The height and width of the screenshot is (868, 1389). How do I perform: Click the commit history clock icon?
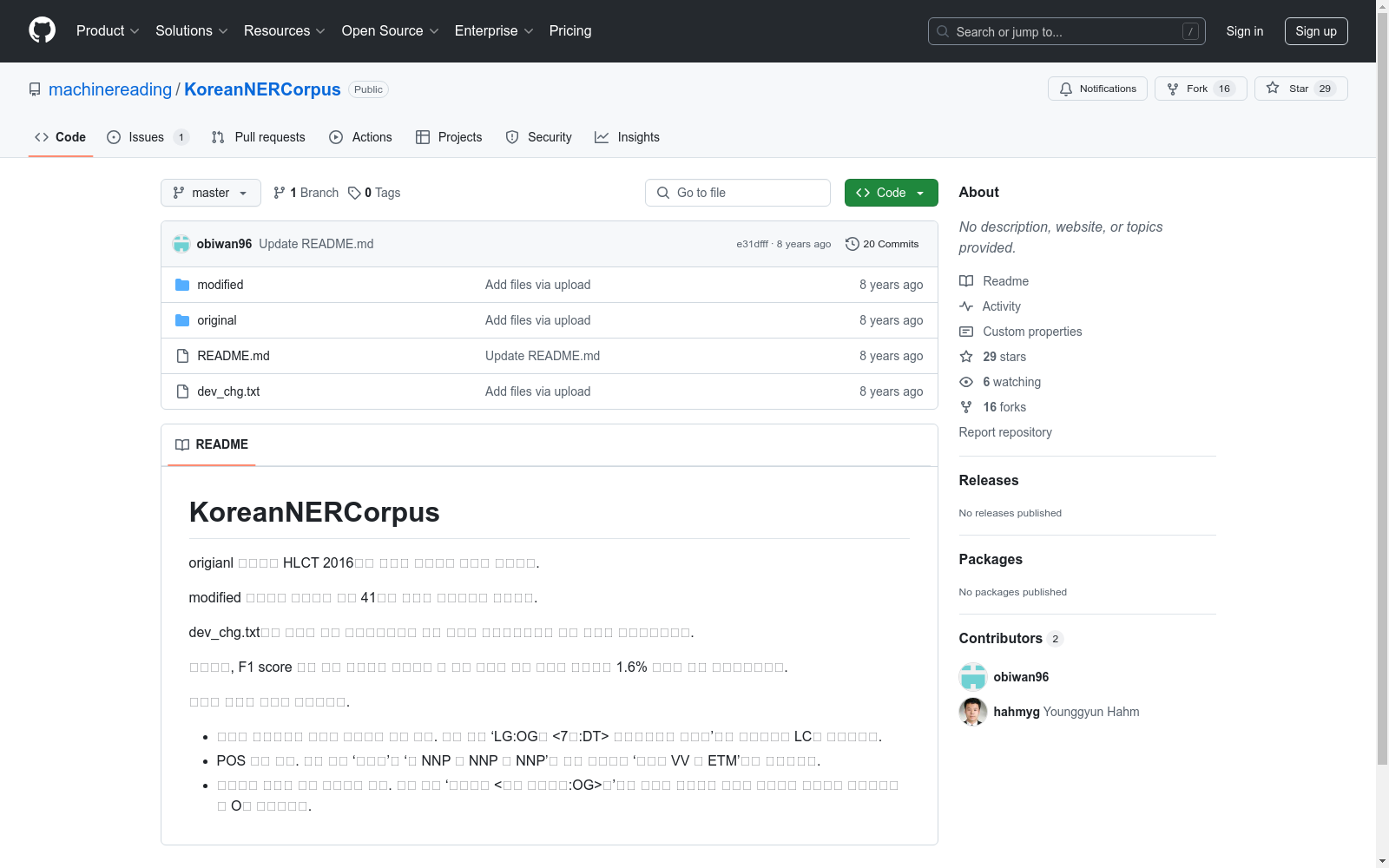tap(852, 244)
